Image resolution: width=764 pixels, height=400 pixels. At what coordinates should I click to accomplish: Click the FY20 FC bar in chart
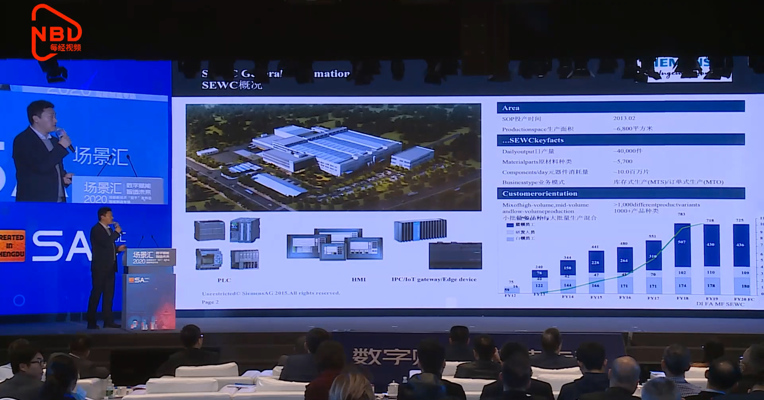click(741, 259)
